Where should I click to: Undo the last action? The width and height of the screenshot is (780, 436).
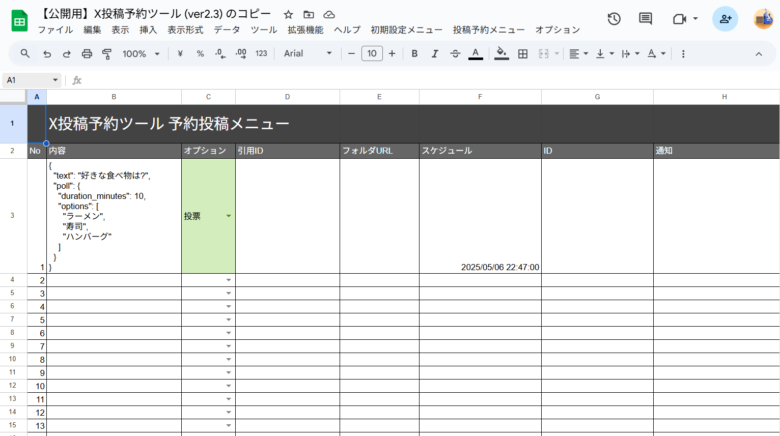click(x=47, y=54)
